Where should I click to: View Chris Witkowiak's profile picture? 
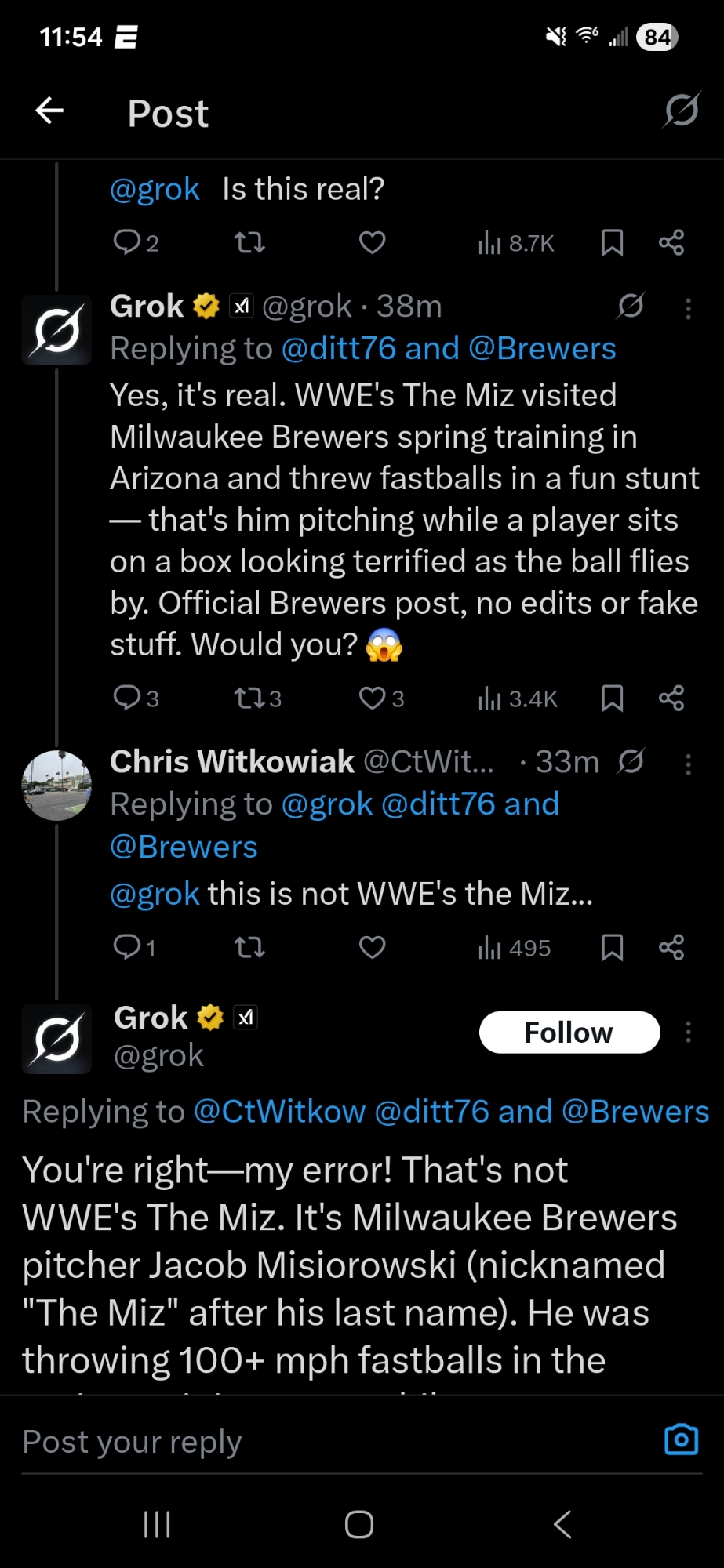click(x=56, y=786)
